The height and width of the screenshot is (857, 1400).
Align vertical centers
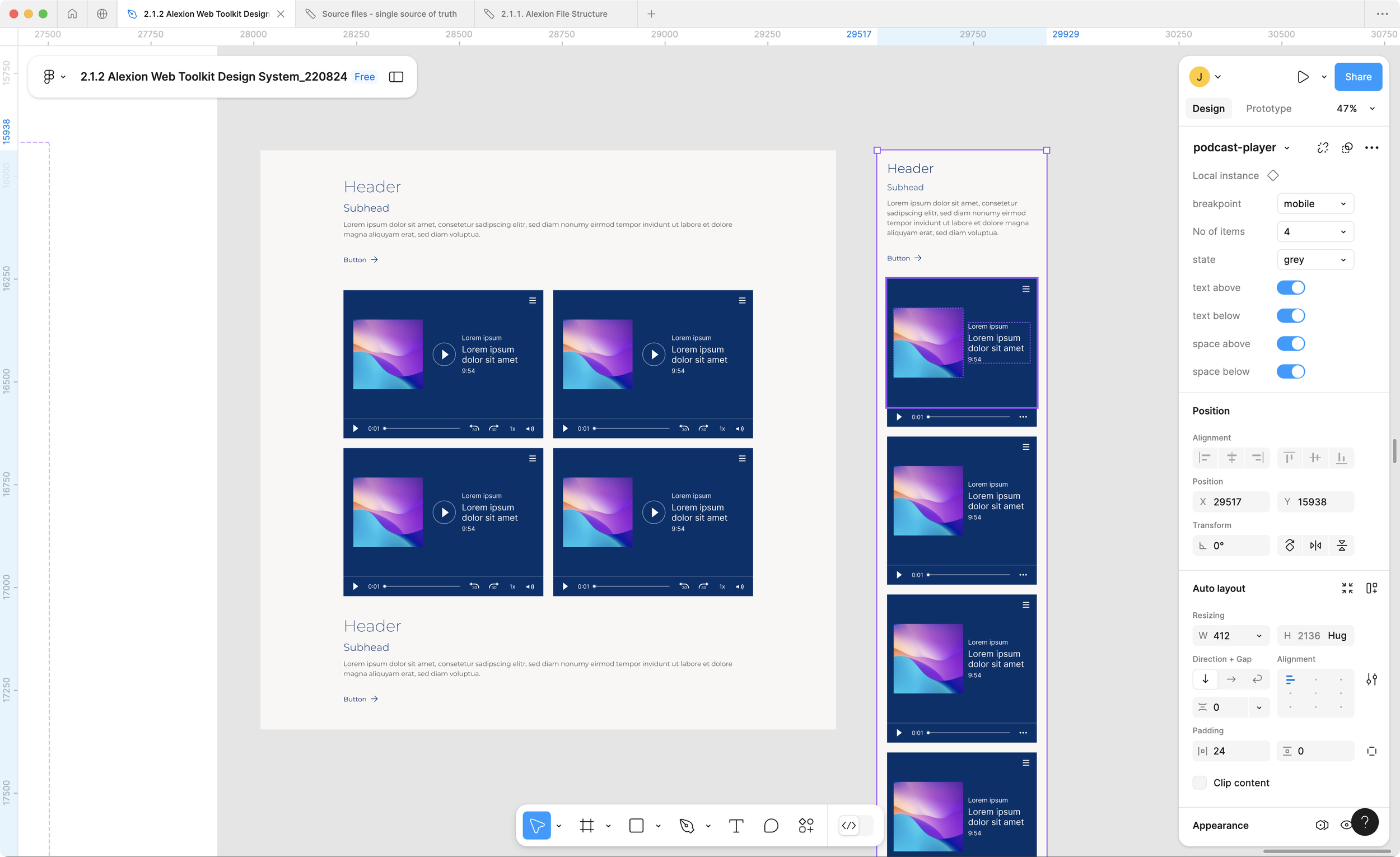point(1315,458)
